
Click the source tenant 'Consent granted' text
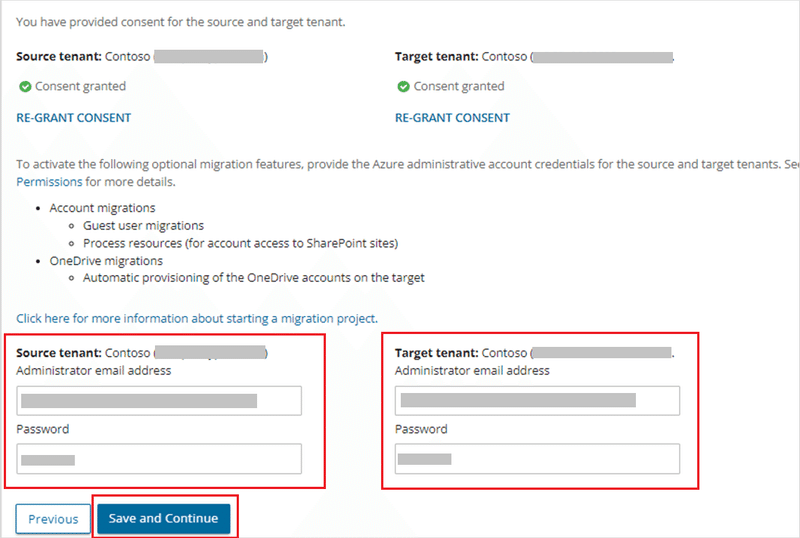coord(79,87)
